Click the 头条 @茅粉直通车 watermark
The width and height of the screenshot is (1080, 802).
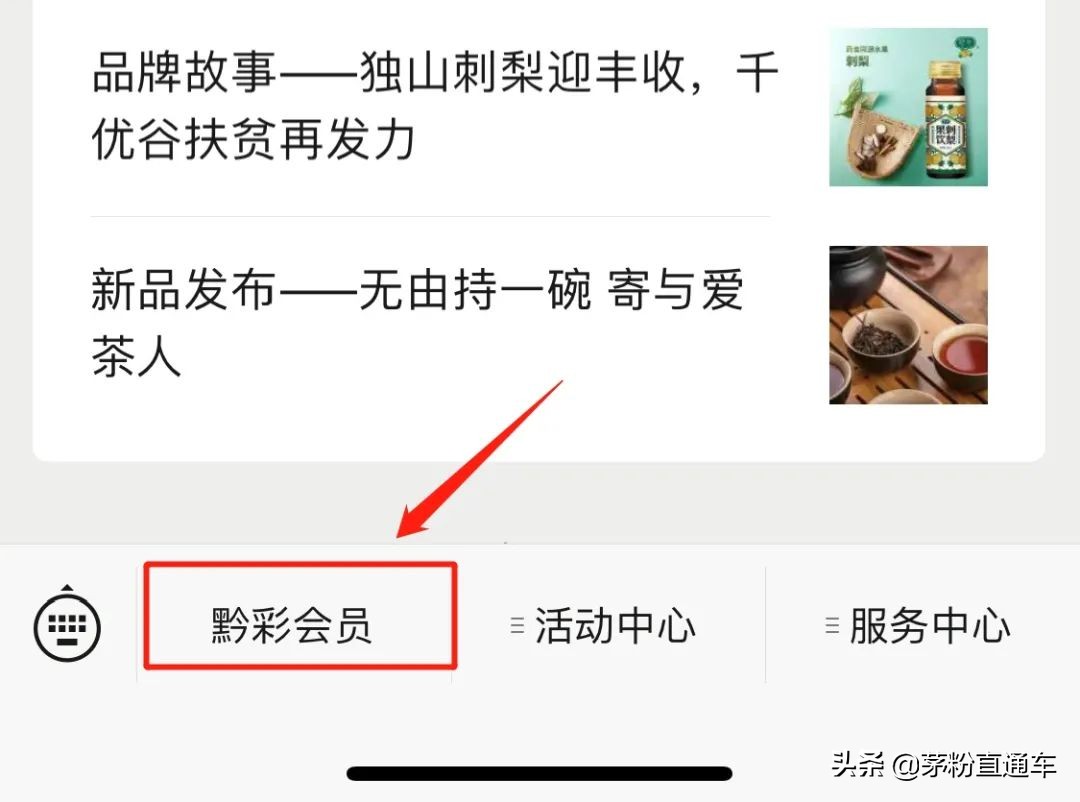click(x=944, y=765)
